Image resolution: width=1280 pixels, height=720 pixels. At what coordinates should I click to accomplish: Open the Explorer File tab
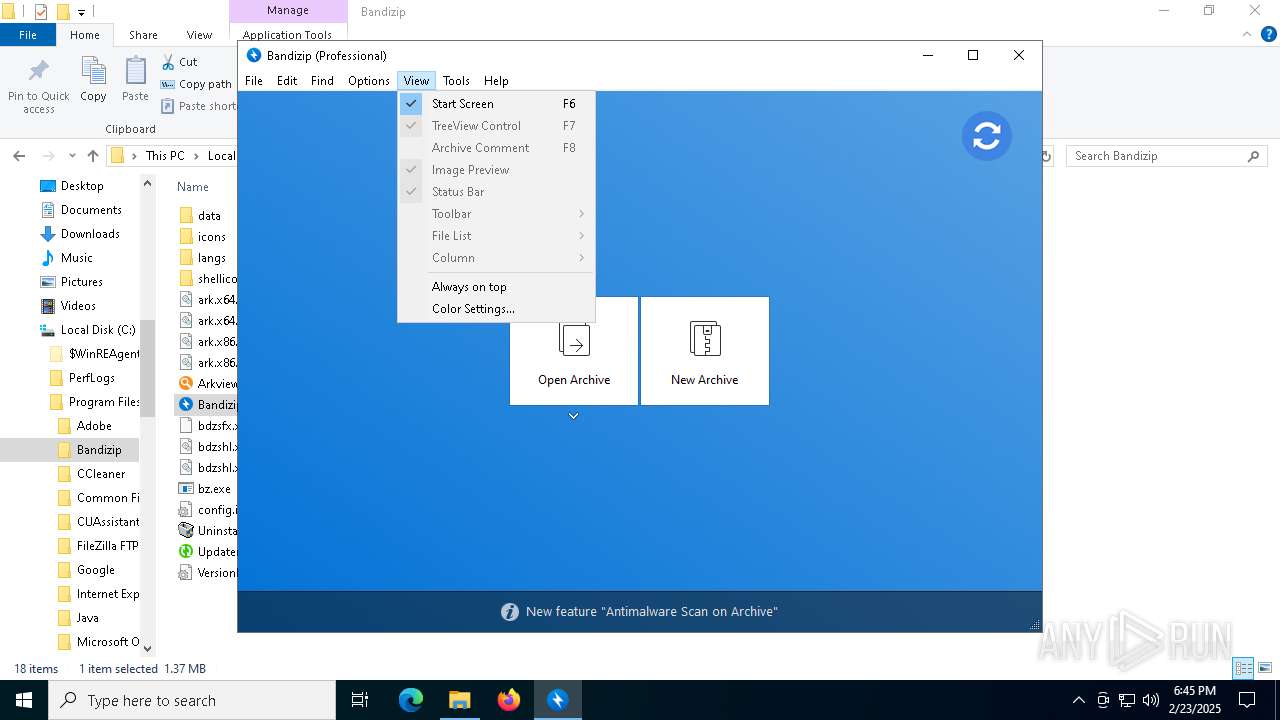[28, 35]
